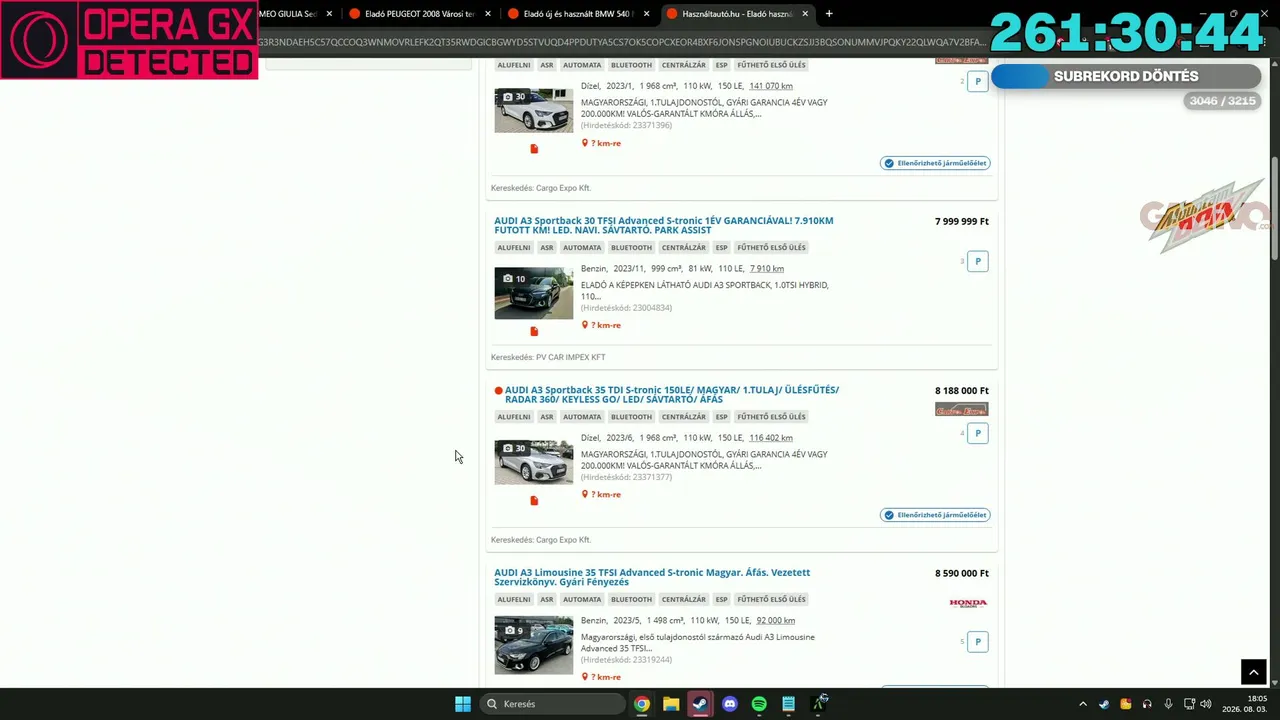This screenshot has height=720, width=1280.
Task: Click the 116 402 km mileage link
Action: tap(771, 438)
